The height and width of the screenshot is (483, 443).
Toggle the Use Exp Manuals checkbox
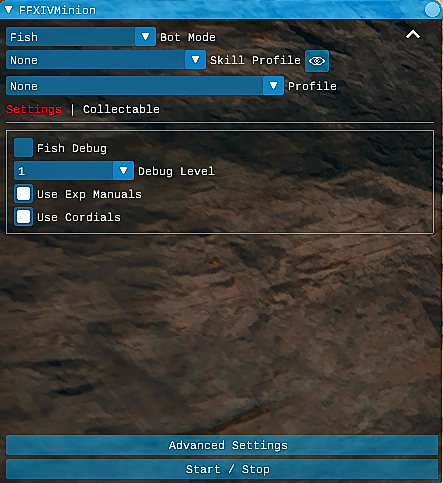coord(23,194)
